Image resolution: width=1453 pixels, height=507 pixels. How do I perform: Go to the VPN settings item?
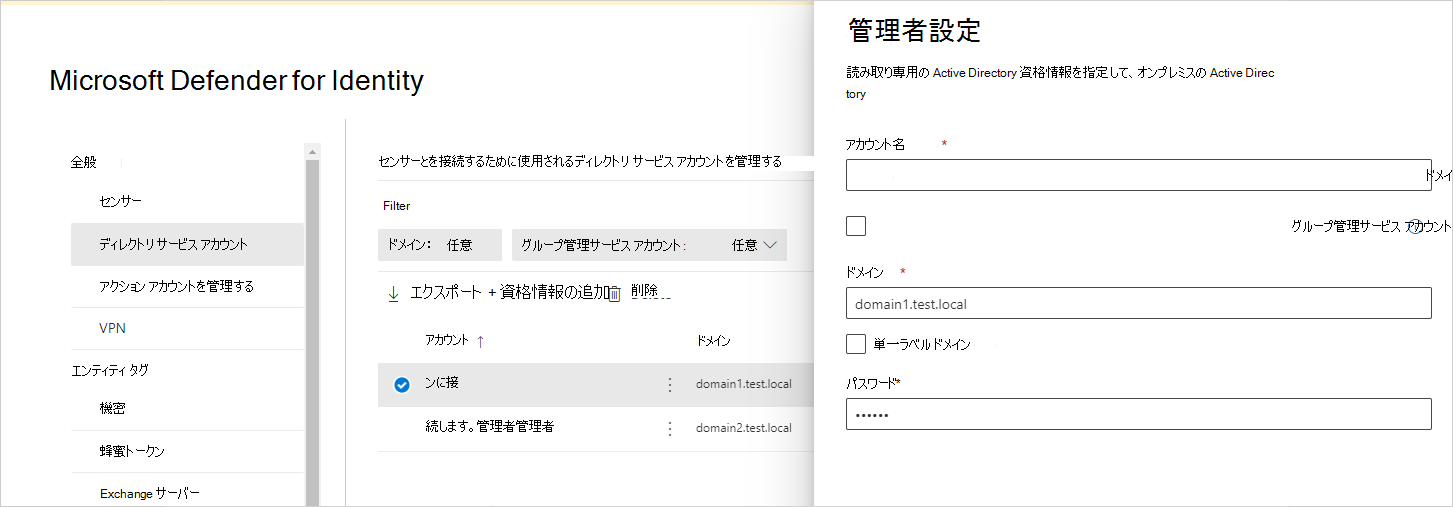113,328
